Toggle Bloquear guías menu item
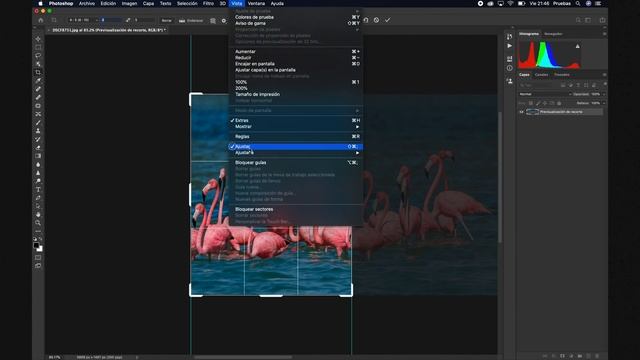The width and height of the screenshot is (640, 360). pos(296,162)
